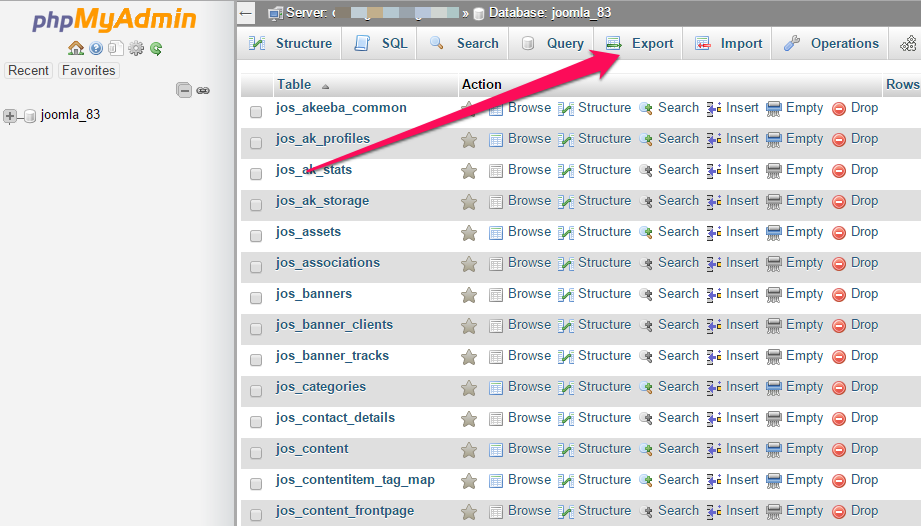Click the Empty icon for jos_contact_details
921x526 pixels.
click(x=774, y=419)
